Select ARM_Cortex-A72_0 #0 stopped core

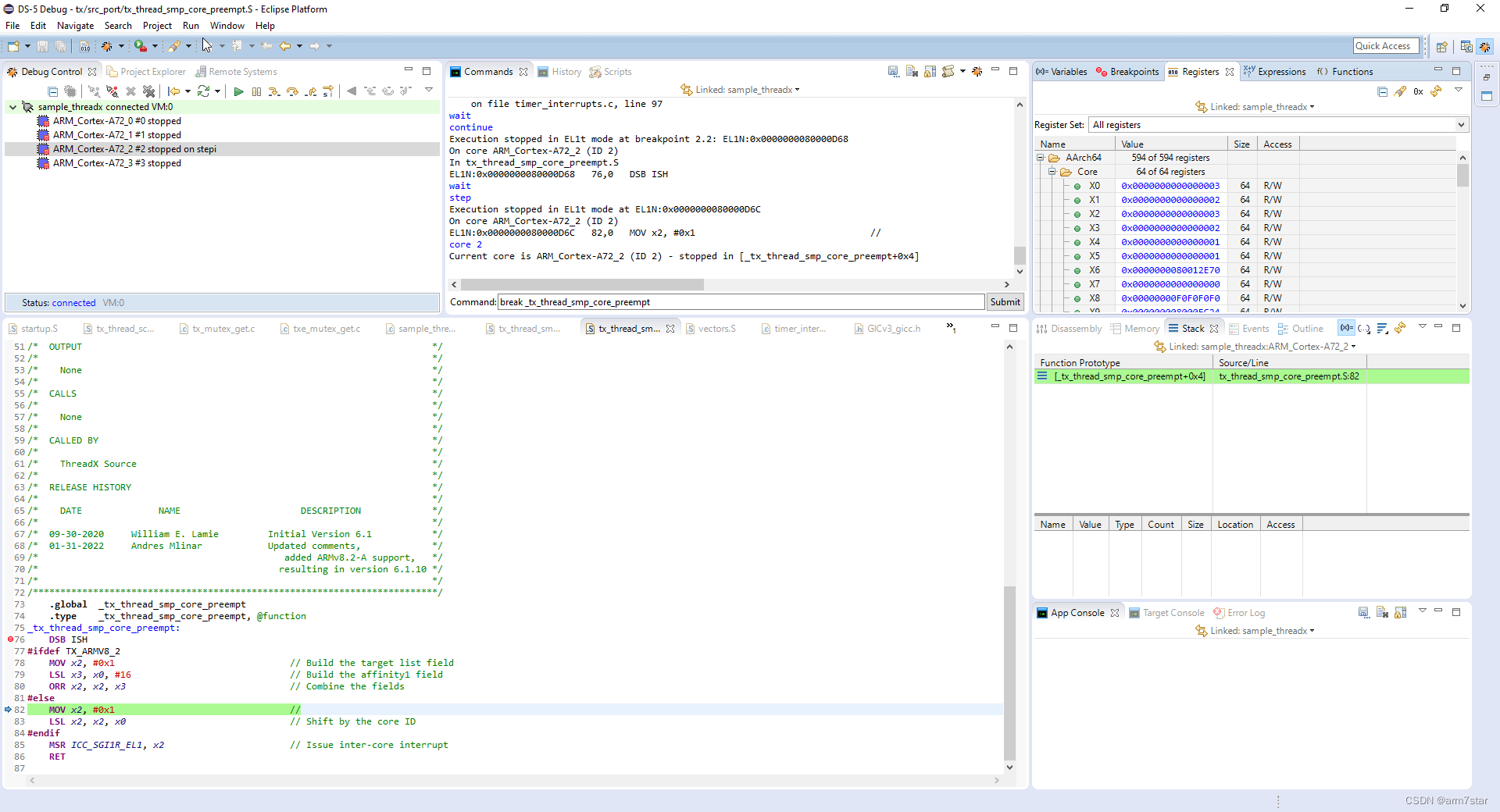pos(116,121)
